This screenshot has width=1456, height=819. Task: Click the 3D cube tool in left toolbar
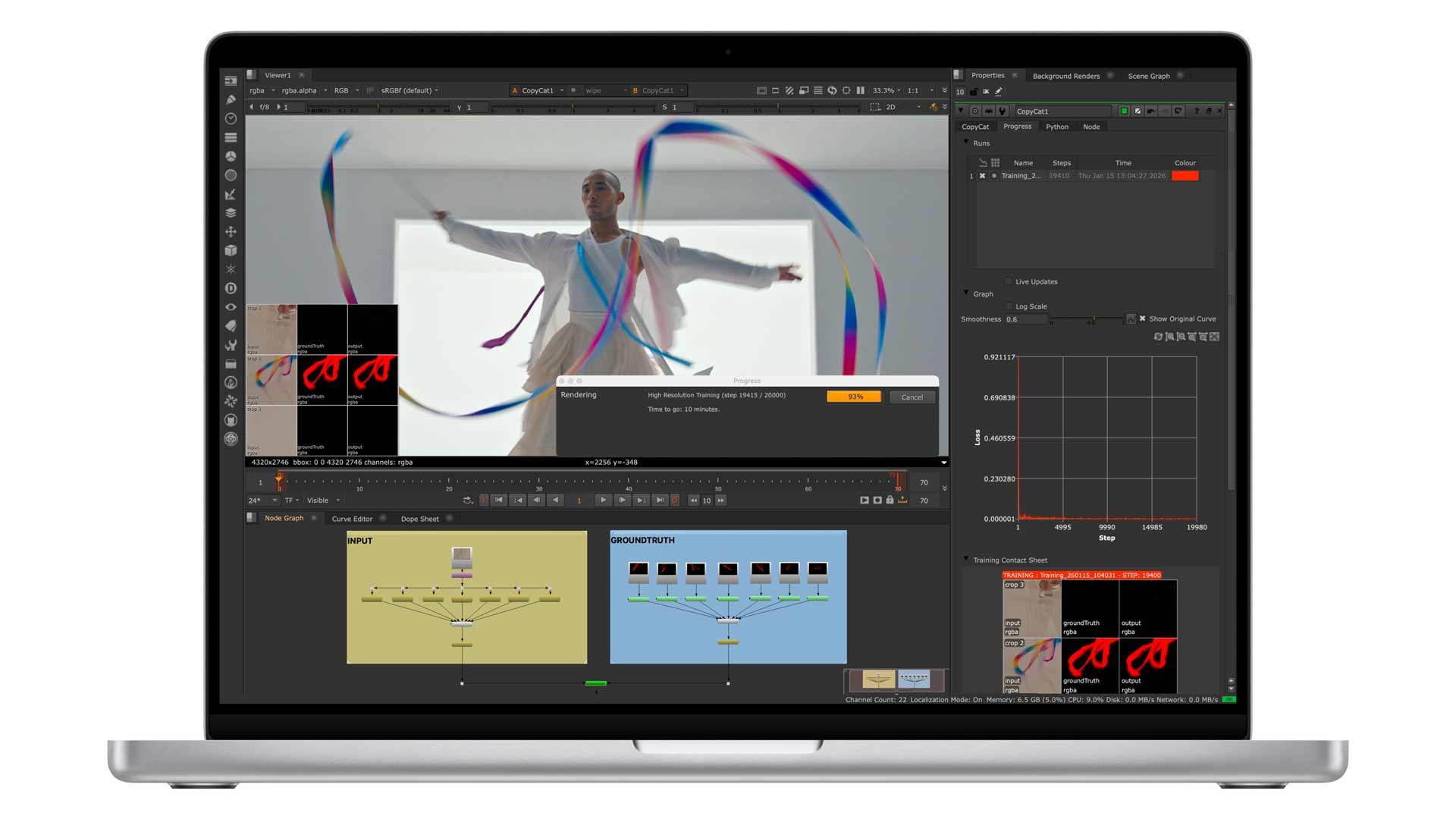click(x=231, y=250)
